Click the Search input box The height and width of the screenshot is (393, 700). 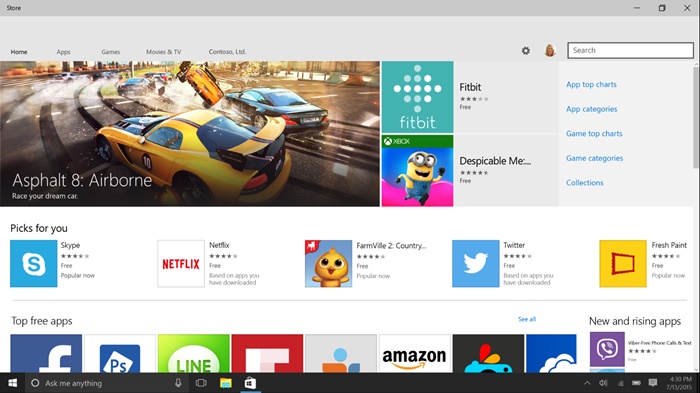coord(630,50)
